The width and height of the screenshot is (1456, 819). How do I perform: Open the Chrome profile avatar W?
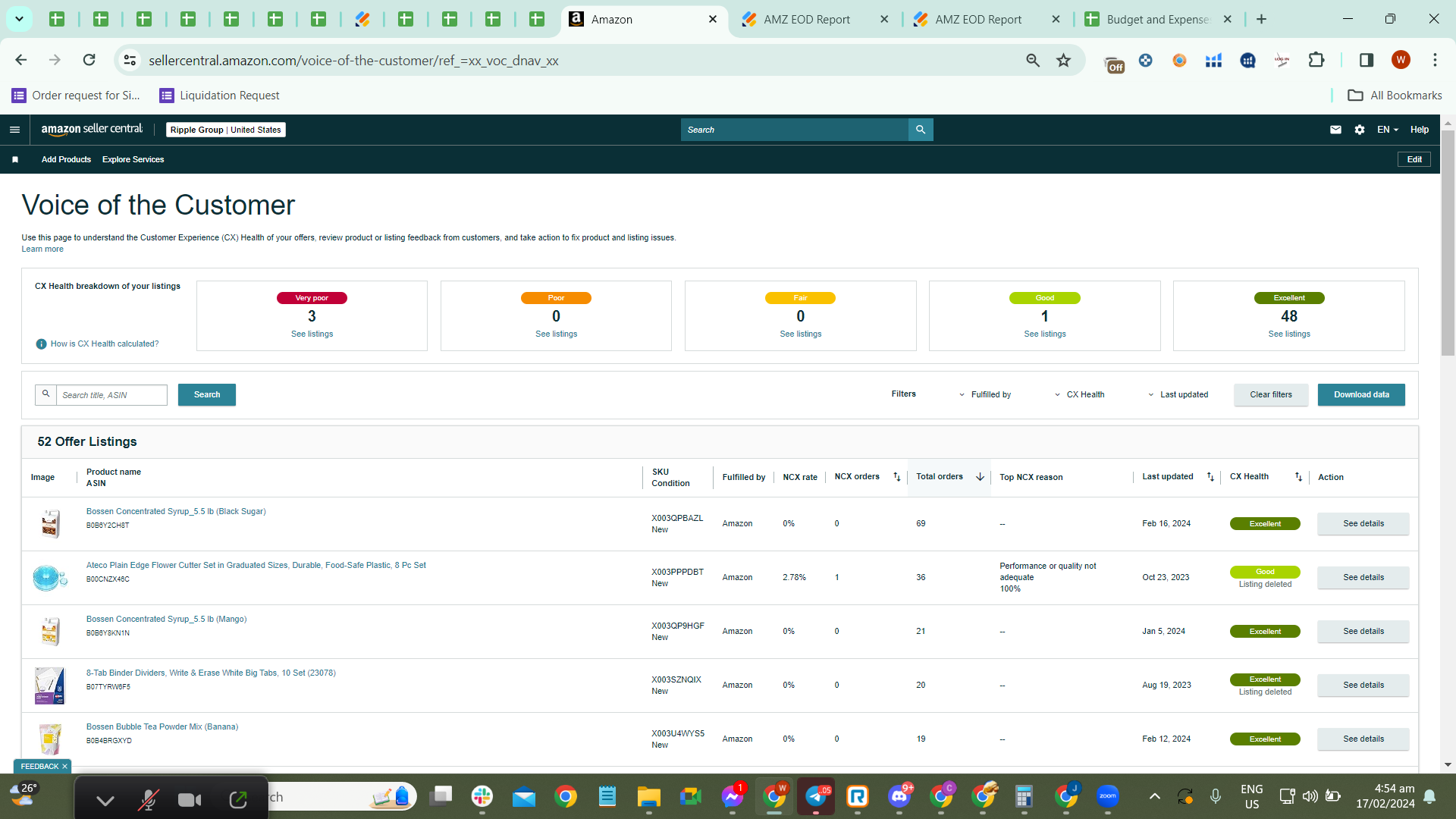click(x=1401, y=60)
